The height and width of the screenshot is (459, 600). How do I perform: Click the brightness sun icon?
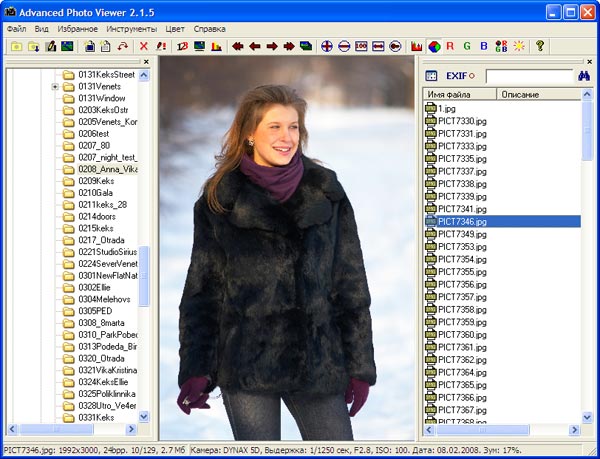pos(518,46)
